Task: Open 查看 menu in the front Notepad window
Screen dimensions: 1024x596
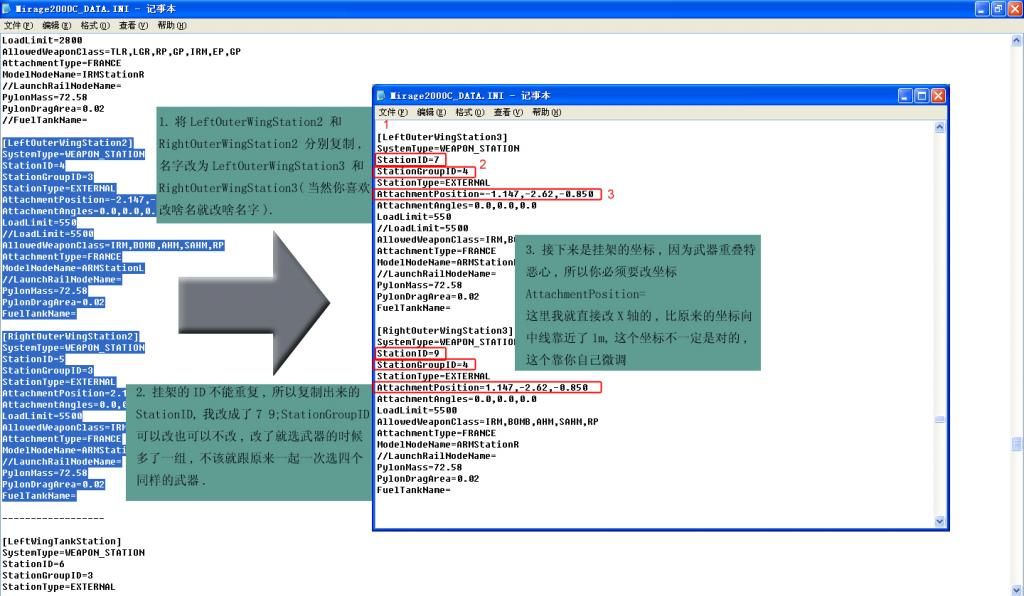Action: (x=509, y=112)
